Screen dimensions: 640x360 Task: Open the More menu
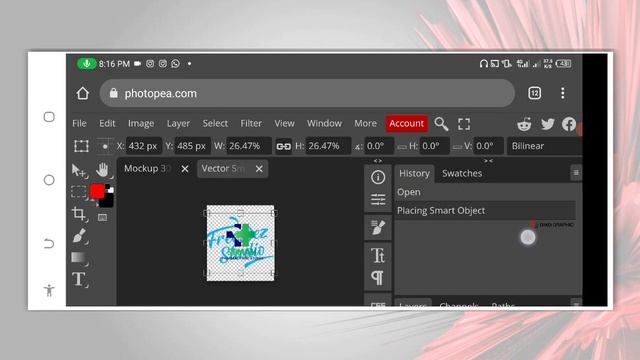[x=365, y=123]
